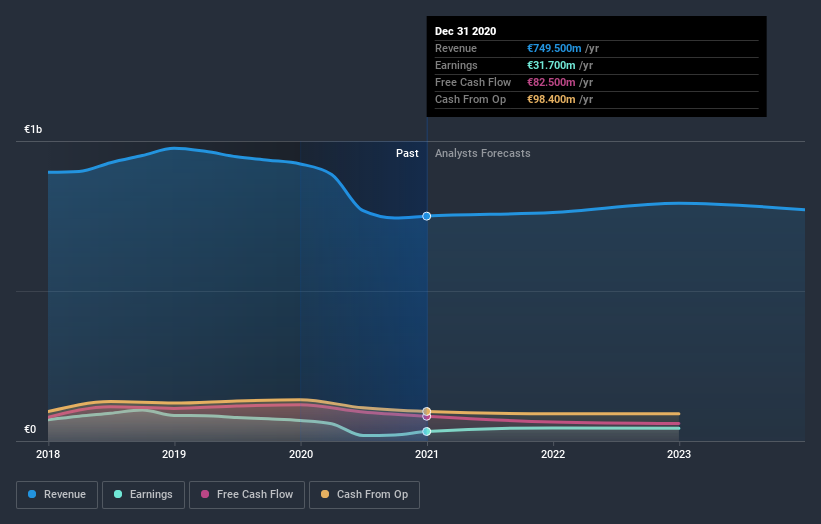Click the 'Past' label on the chart
Viewport: 821px width, 524px height.
[x=407, y=153]
